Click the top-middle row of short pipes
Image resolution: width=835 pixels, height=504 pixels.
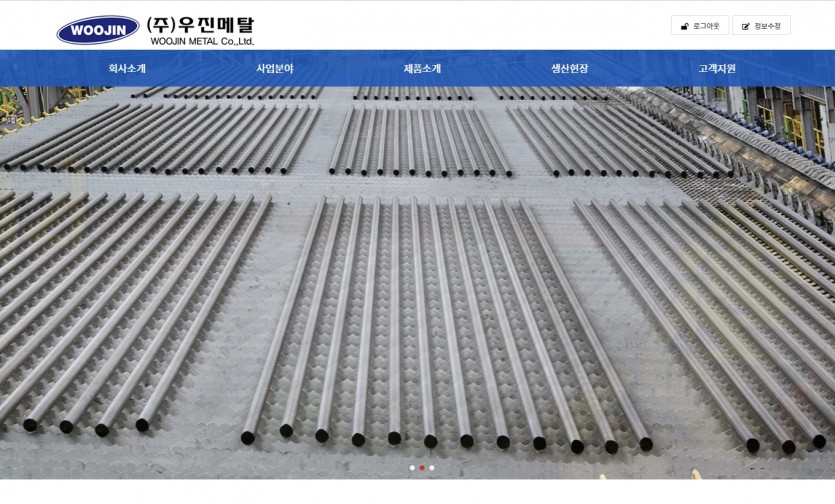(413, 93)
